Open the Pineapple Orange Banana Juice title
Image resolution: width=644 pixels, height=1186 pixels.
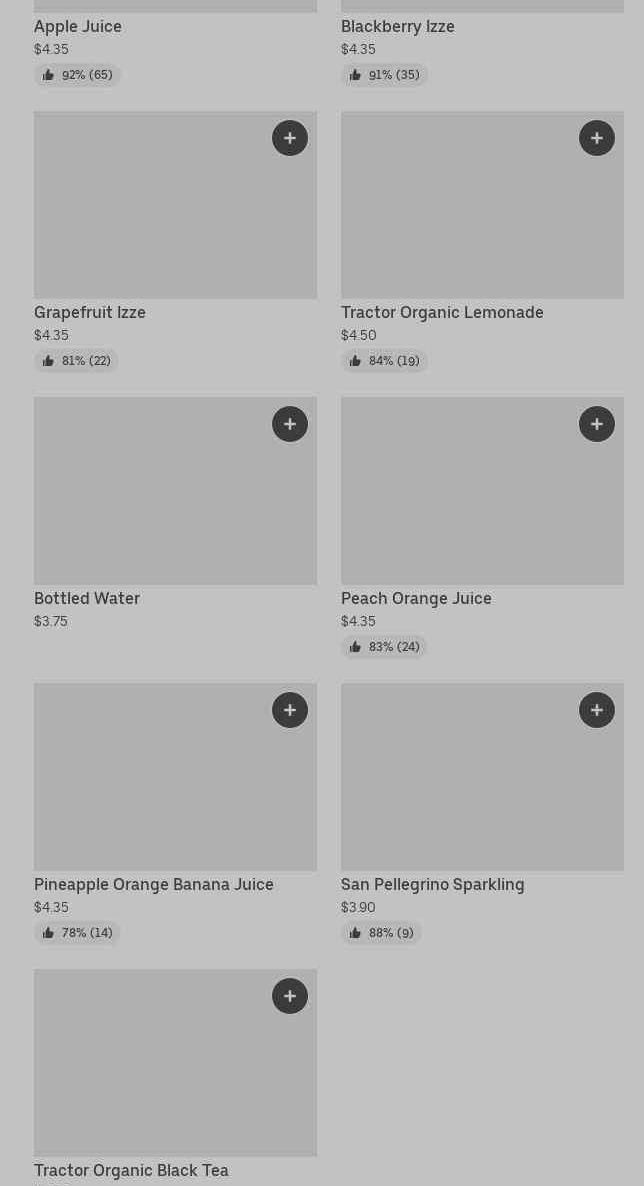click(154, 885)
